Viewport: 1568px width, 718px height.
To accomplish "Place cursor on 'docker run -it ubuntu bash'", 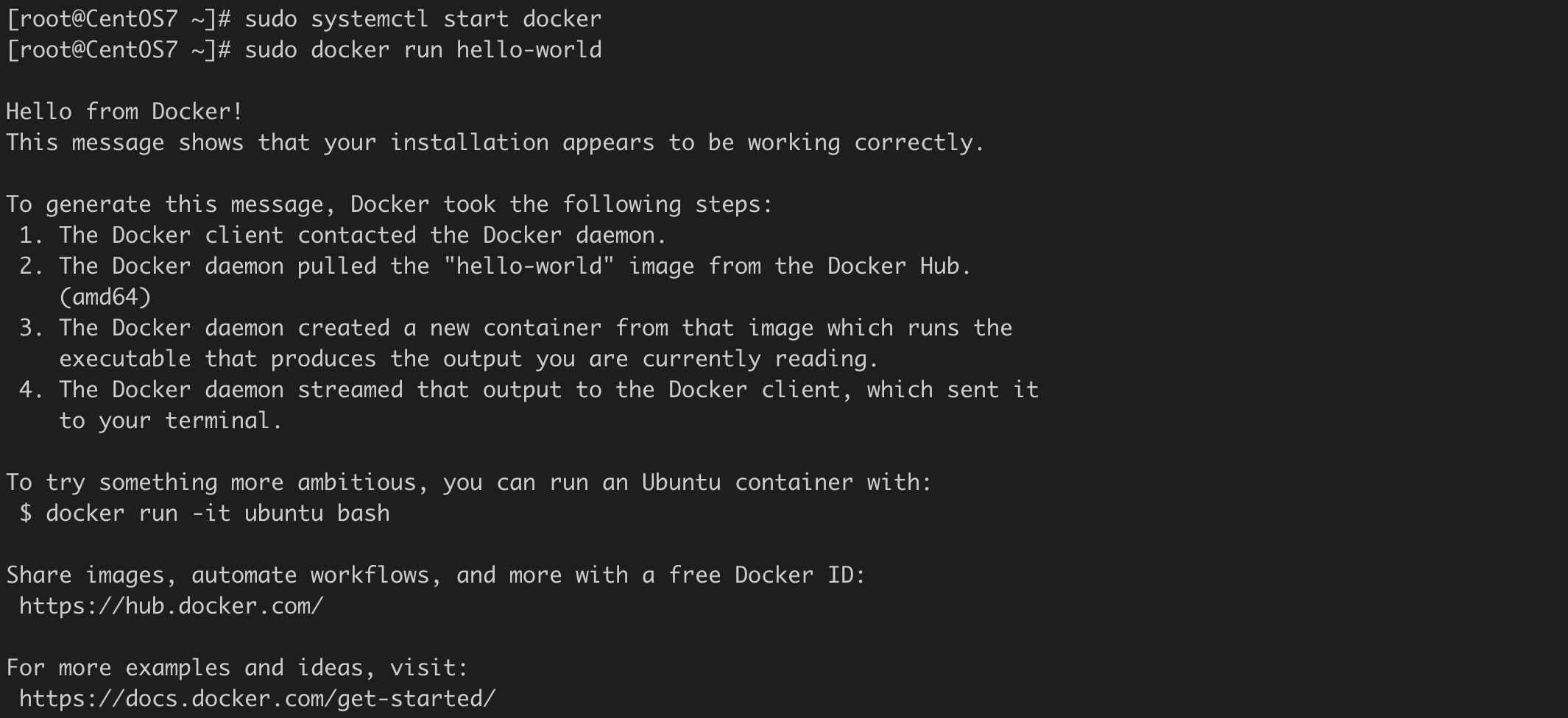I will point(217,513).
